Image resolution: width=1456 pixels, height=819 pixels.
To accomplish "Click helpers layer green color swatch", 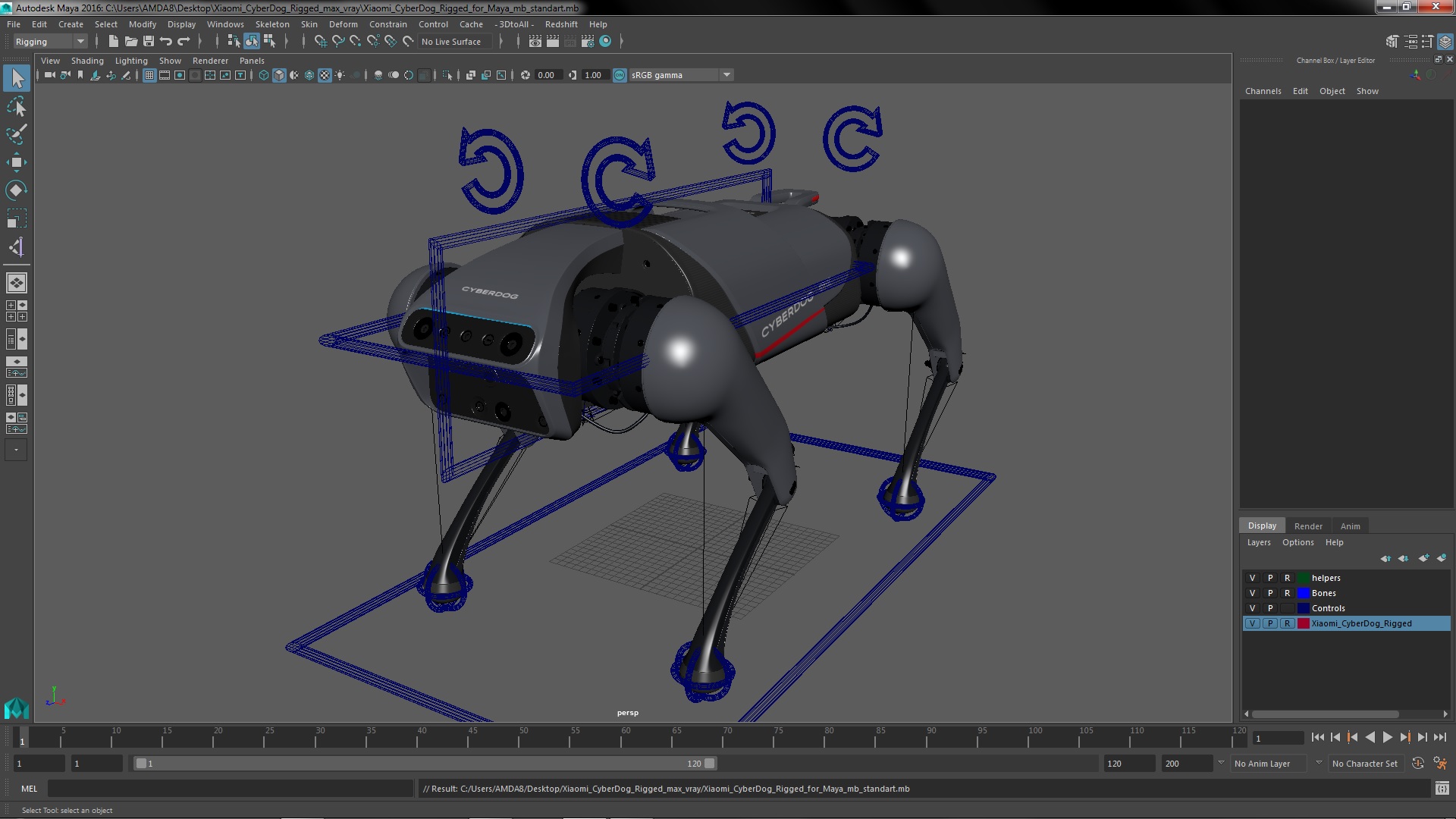I will (1304, 578).
